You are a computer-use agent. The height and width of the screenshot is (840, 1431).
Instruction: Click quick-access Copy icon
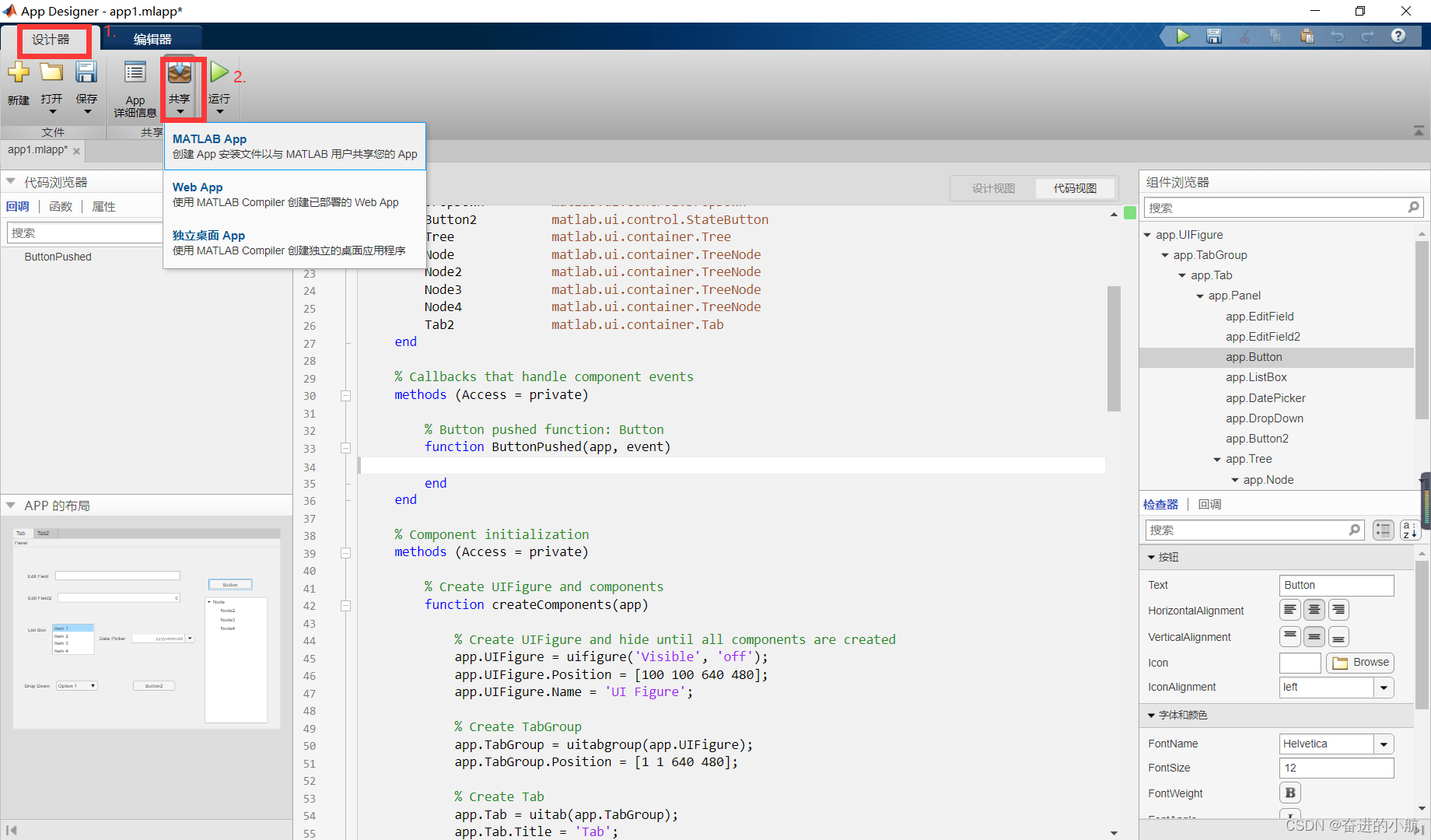(x=1275, y=36)
